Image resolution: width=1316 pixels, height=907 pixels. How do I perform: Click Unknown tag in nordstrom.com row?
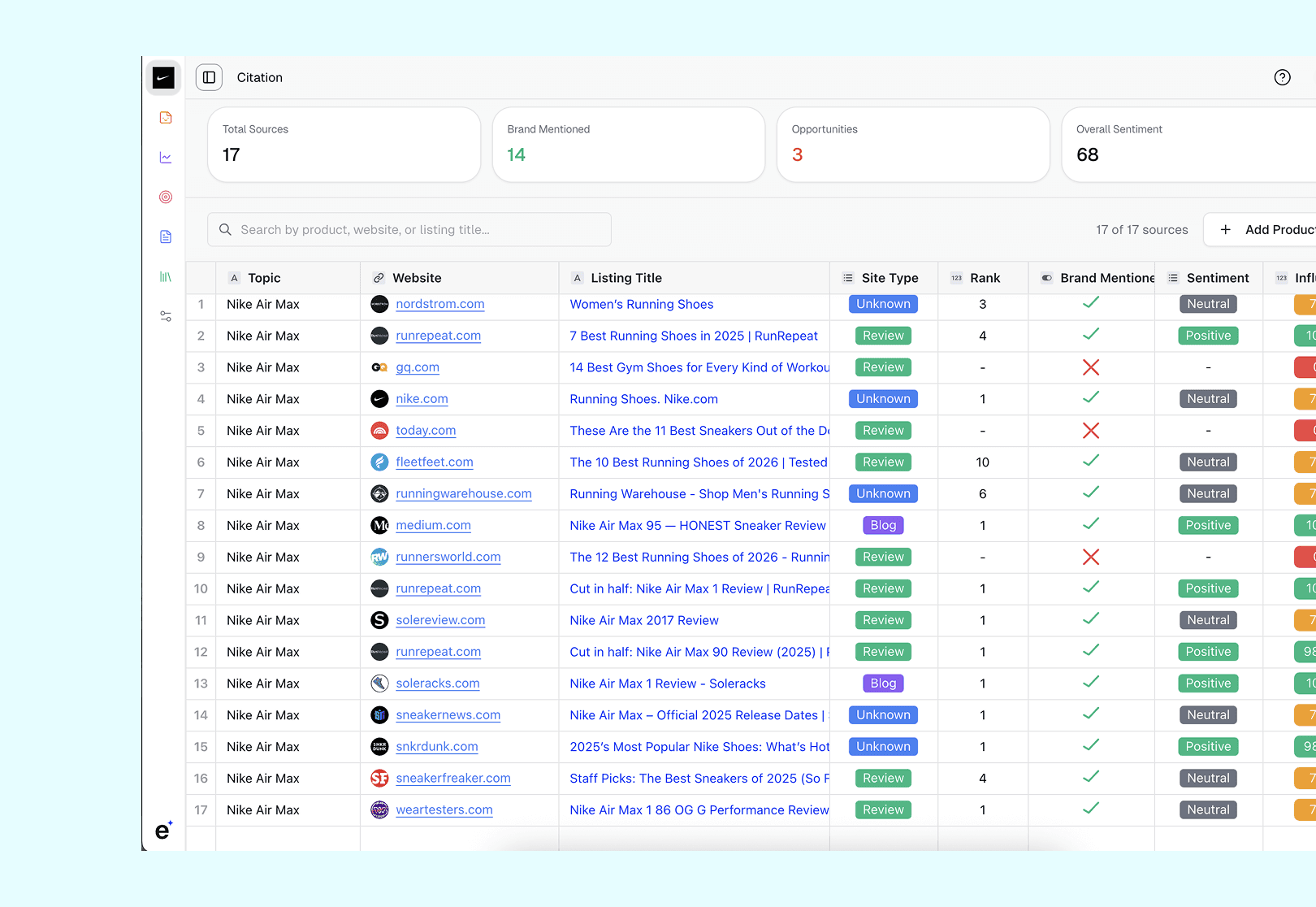(x=883, y=304)
